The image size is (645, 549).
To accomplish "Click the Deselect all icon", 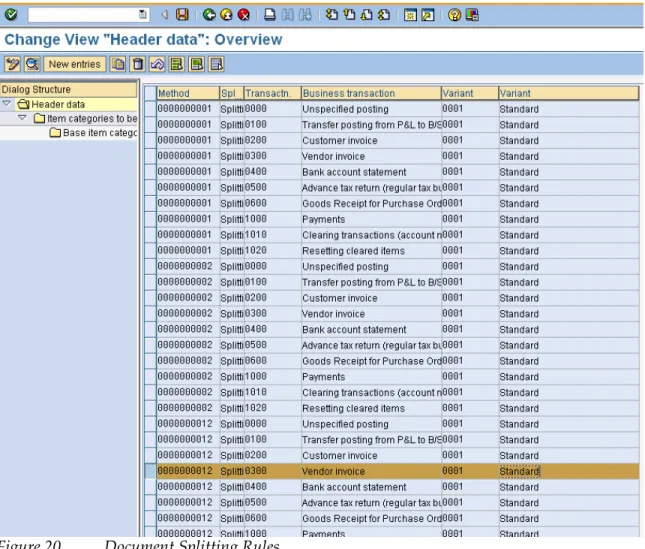I will coord(216,64).
